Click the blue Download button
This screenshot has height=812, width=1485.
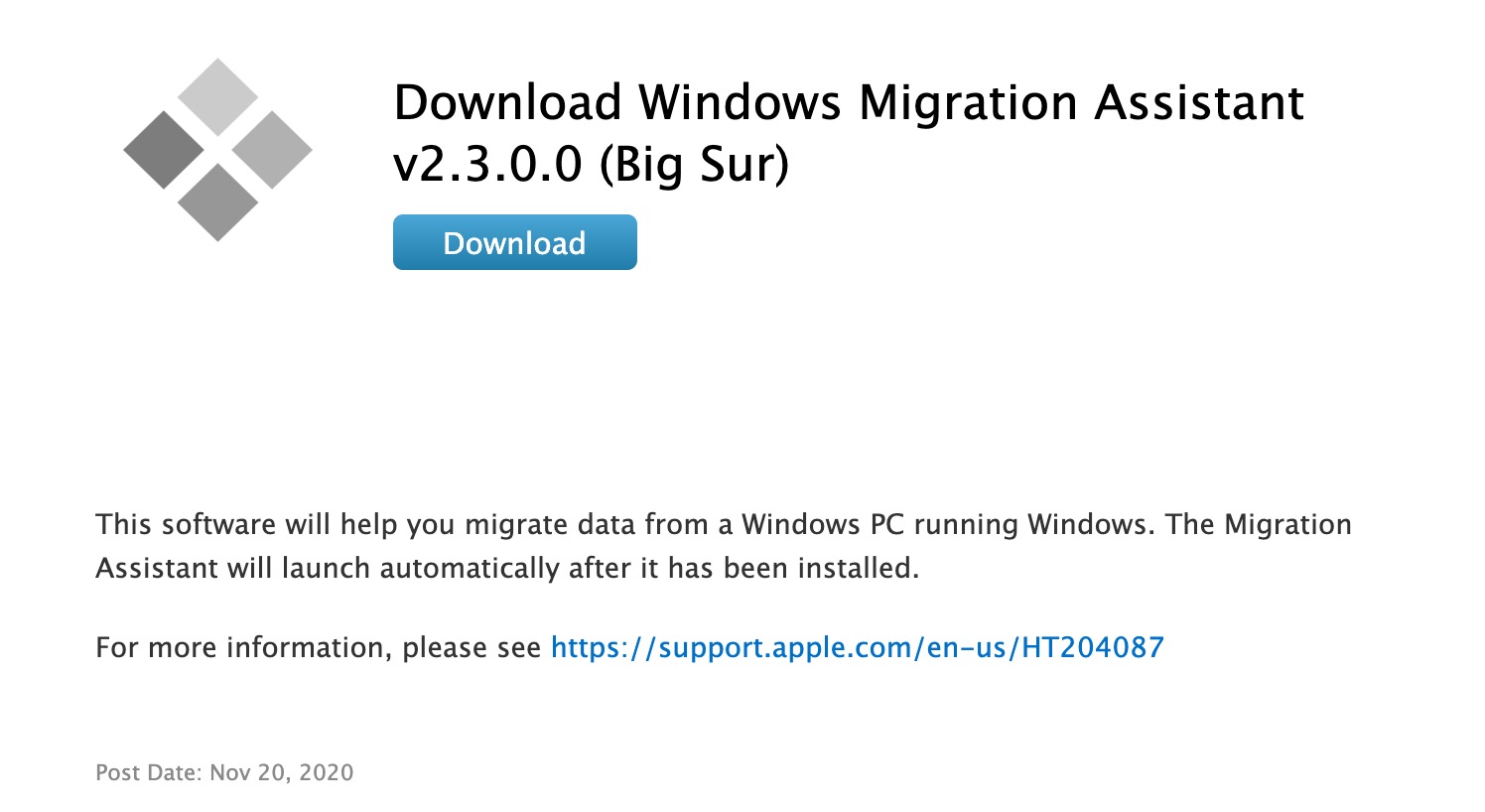pyautogui.click(x=514, y=241)
